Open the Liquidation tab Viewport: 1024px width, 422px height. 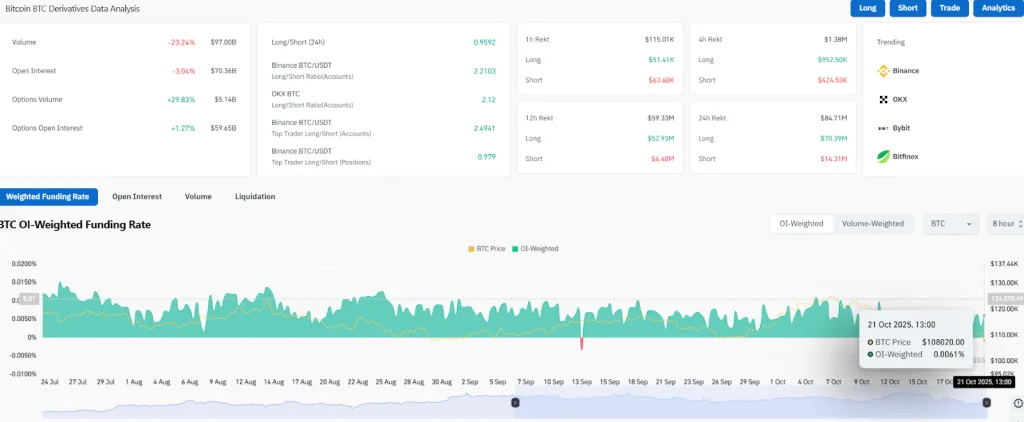click(255, 197)
